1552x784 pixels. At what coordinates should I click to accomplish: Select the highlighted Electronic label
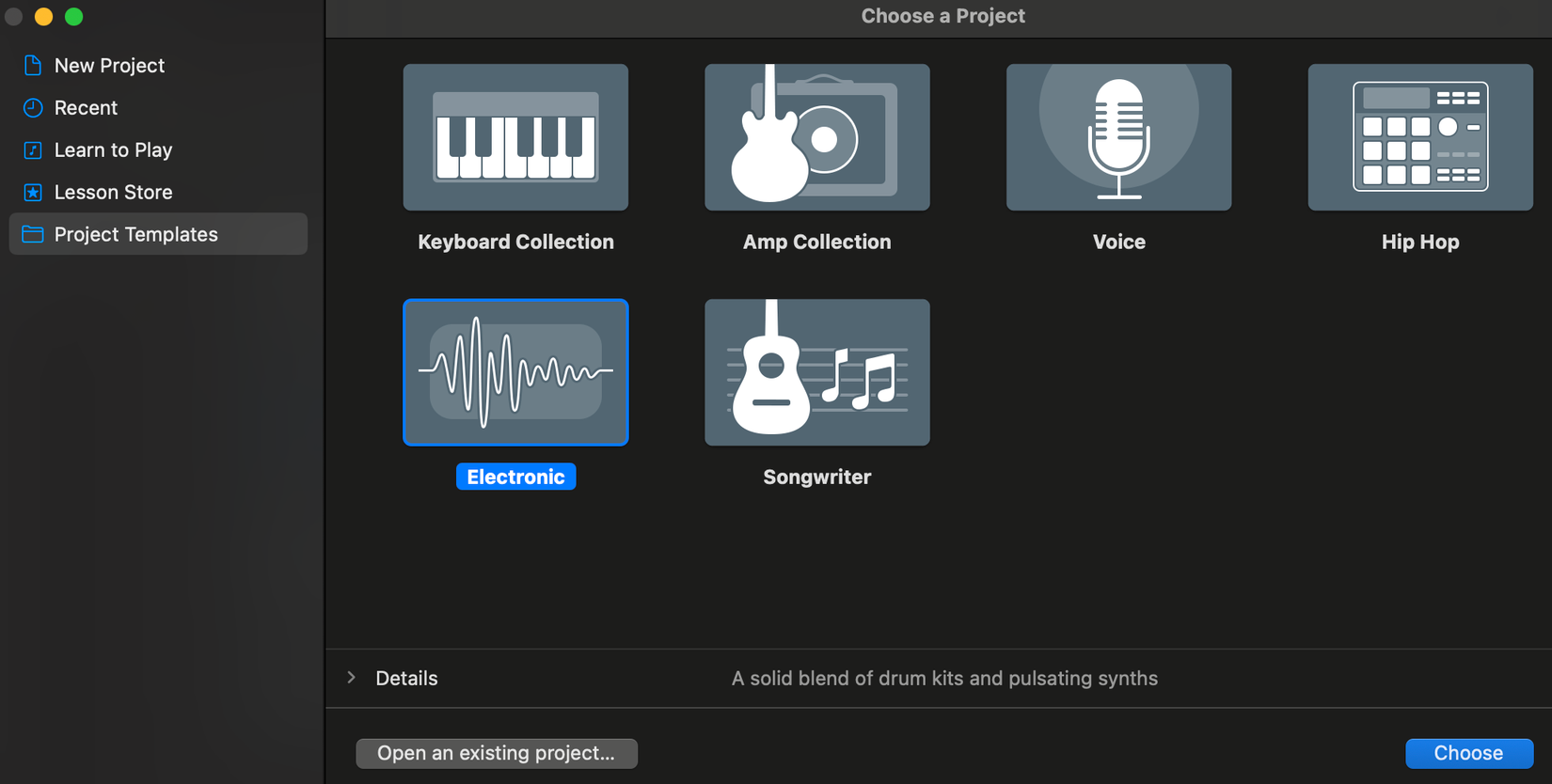pyautogui.click(x=515, y=476)
